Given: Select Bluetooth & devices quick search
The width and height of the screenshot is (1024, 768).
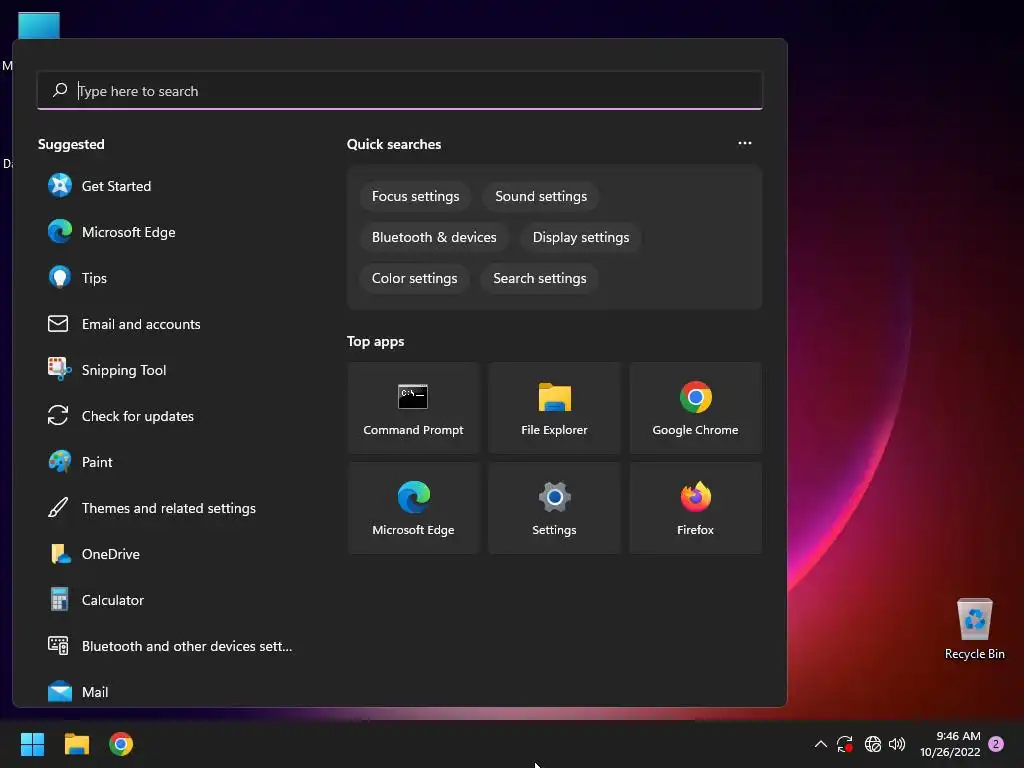Looking at the screenshot, I should (x=434, y=237).
